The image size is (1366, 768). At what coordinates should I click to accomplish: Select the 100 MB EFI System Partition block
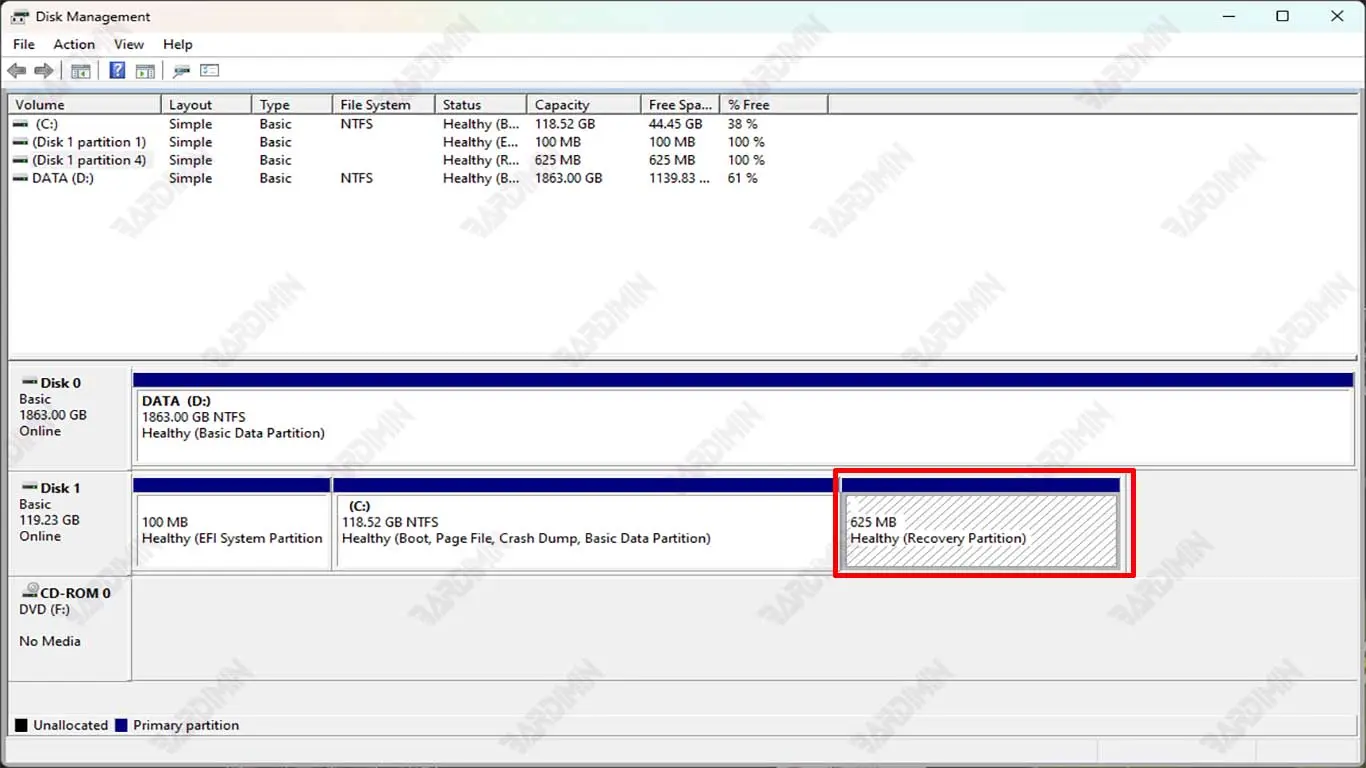coord(232,531)
